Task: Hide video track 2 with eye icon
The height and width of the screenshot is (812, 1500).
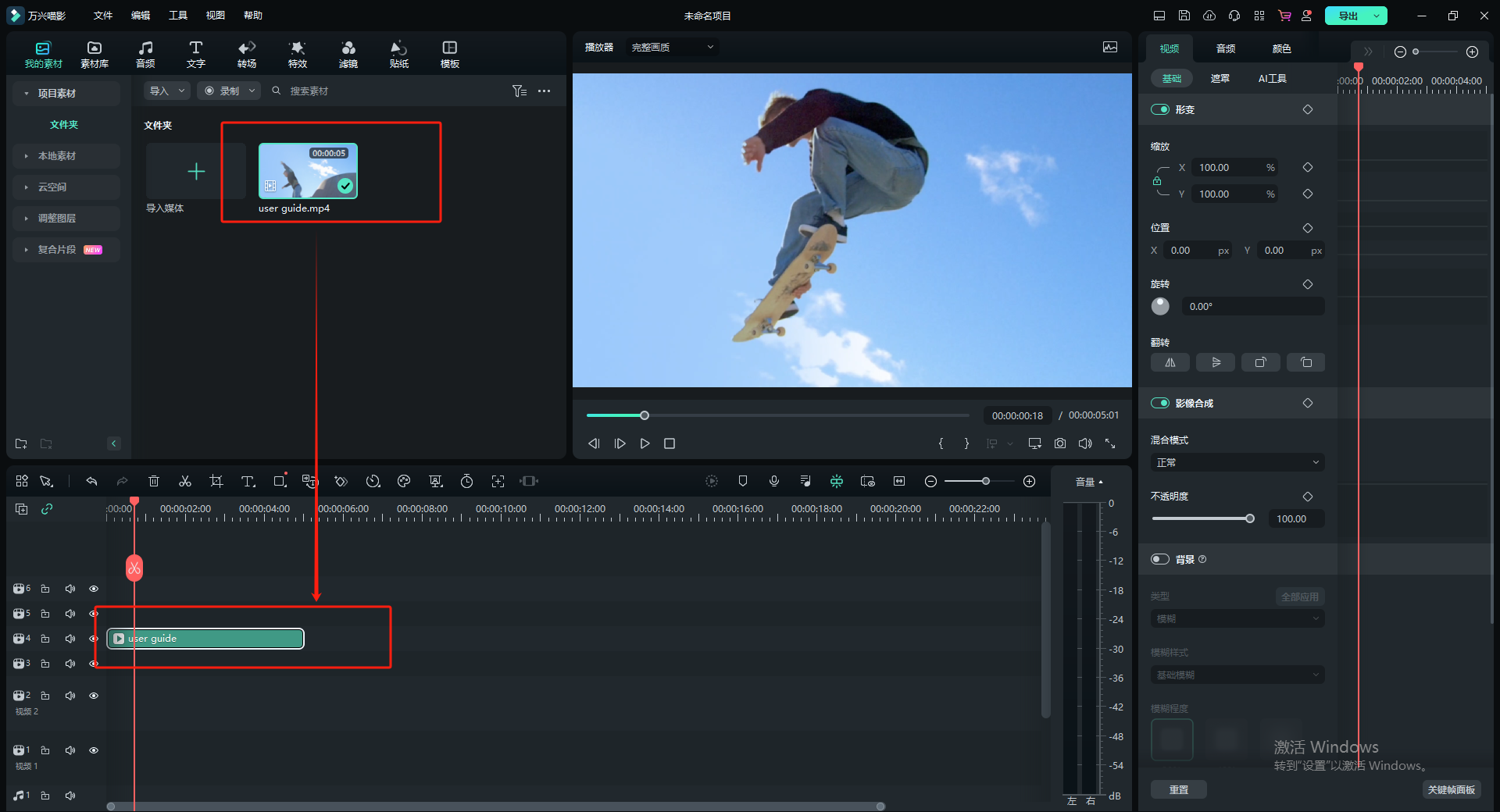Action: pos(94,696)
